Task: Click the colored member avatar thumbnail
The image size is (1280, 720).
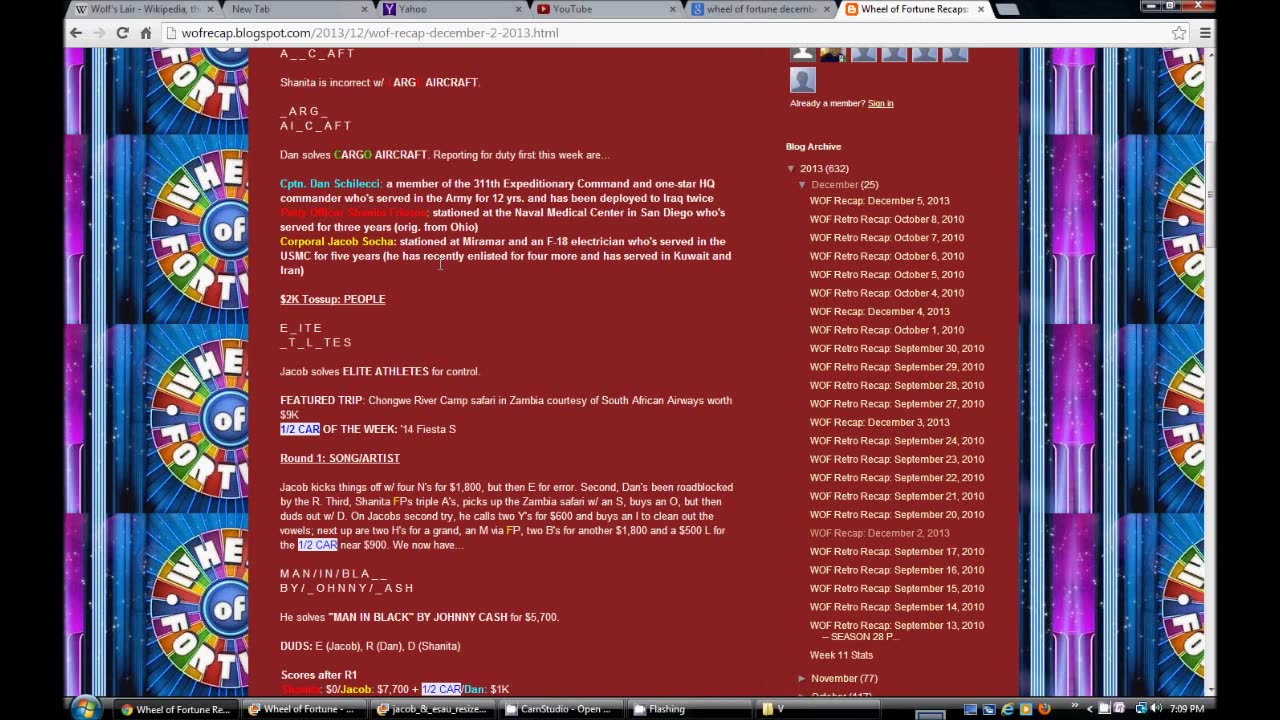Action: [x=833, y=54]
